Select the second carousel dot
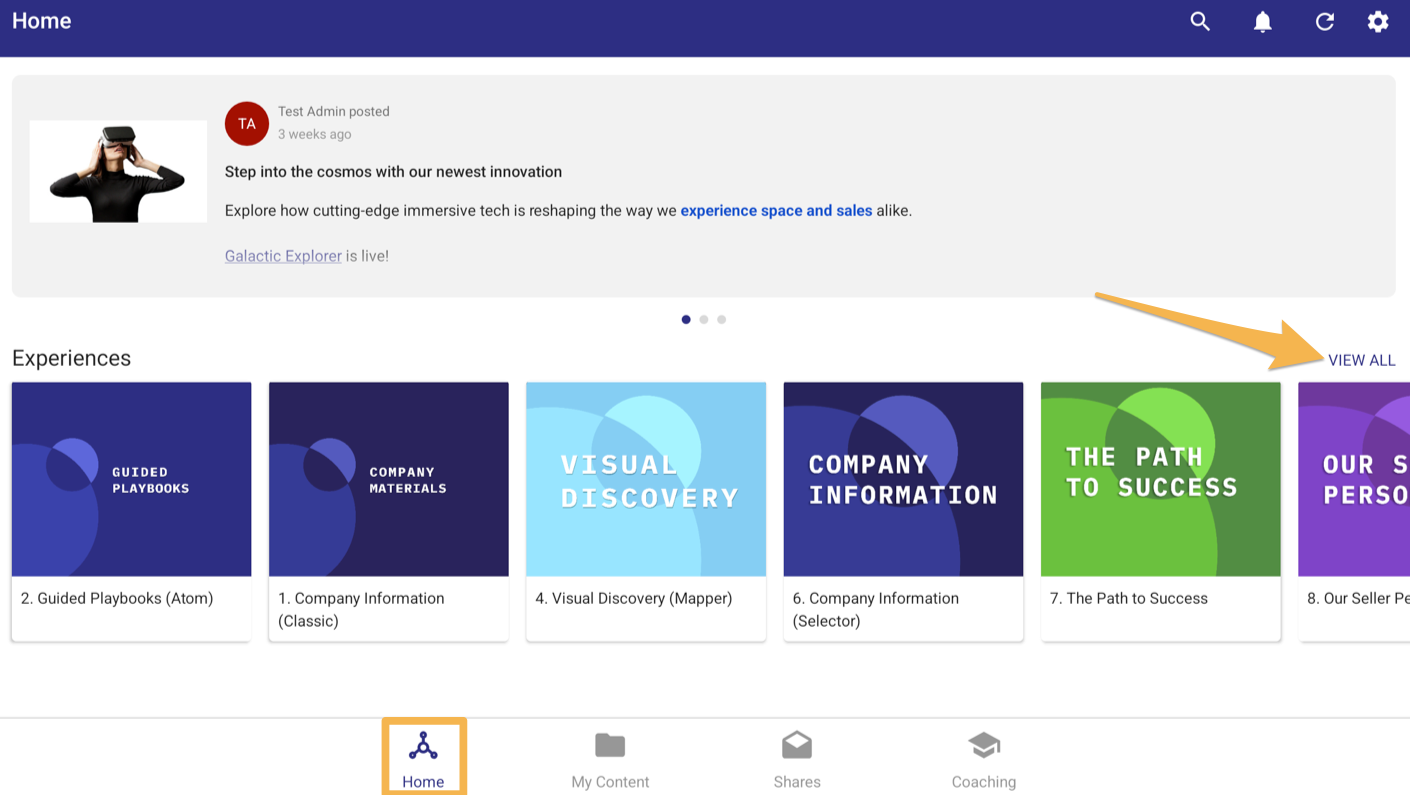Screen dimensions: 1410x795 (x=704, y=320)
